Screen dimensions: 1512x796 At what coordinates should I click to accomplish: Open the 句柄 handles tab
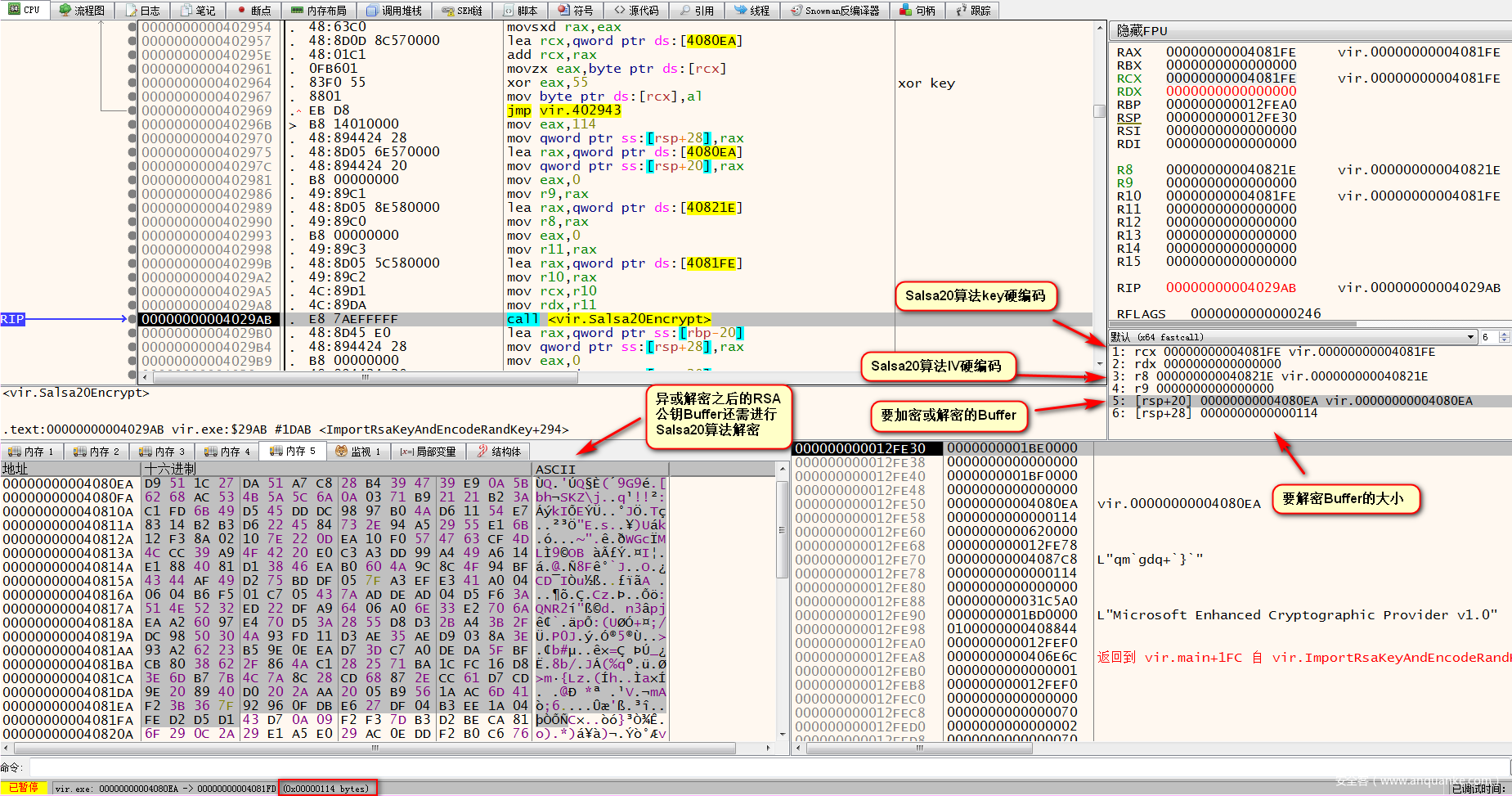(x=918, y=11)
